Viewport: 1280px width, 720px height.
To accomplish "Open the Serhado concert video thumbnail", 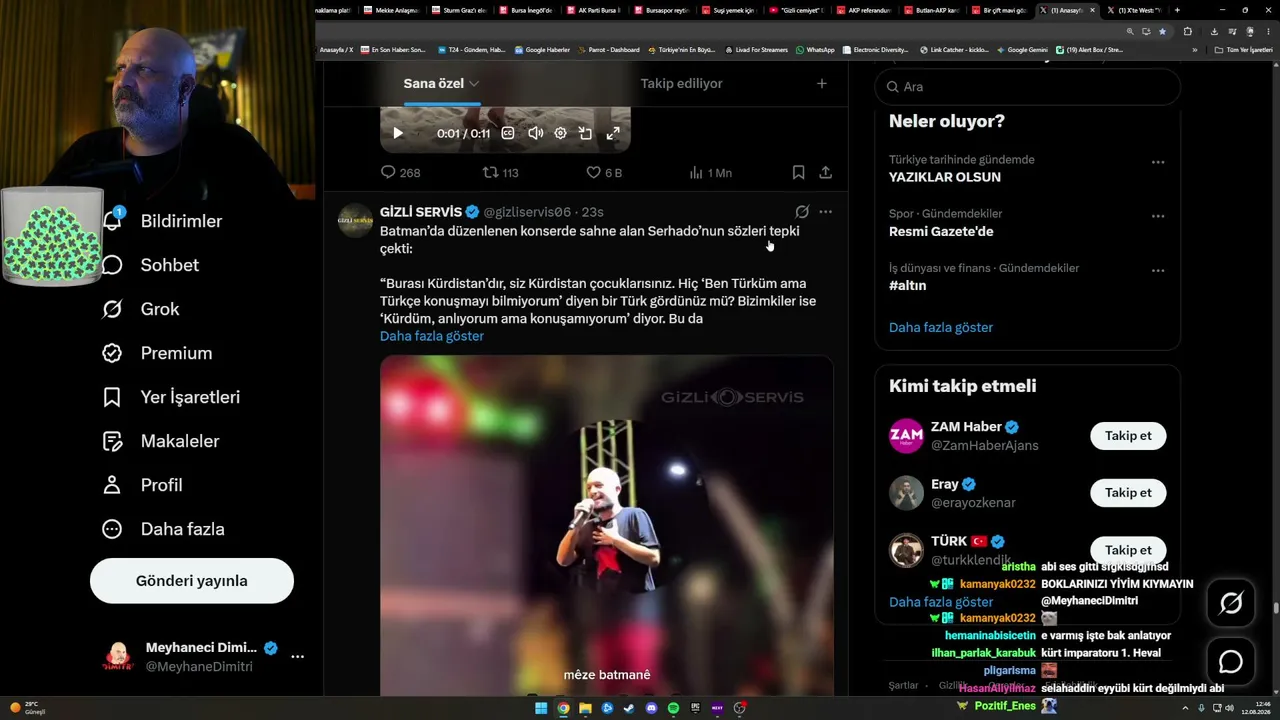I will tap(607, 525).
